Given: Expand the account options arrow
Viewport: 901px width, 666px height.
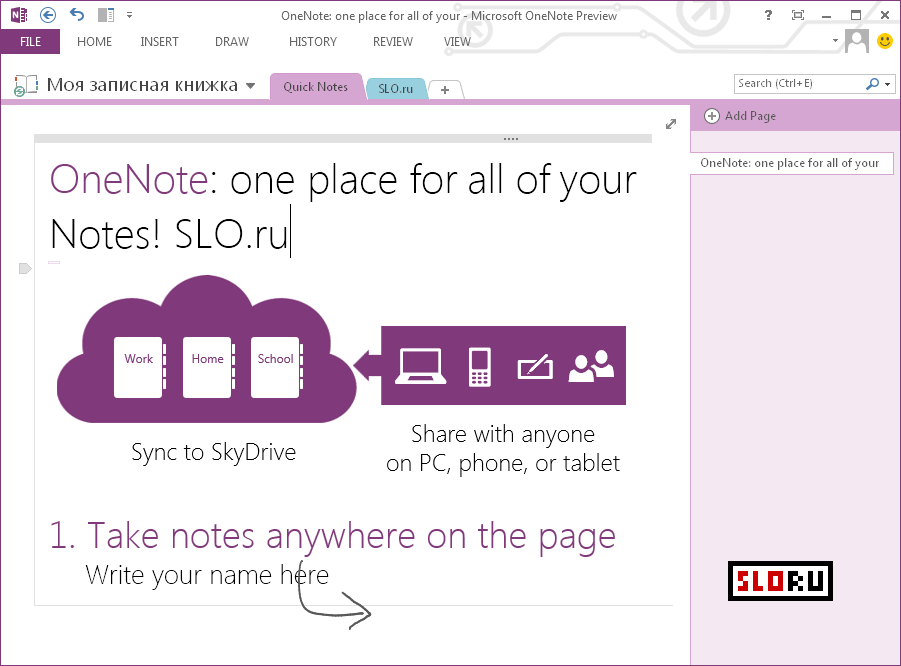Looking at the screenshot, I should (x=835, y=41).
